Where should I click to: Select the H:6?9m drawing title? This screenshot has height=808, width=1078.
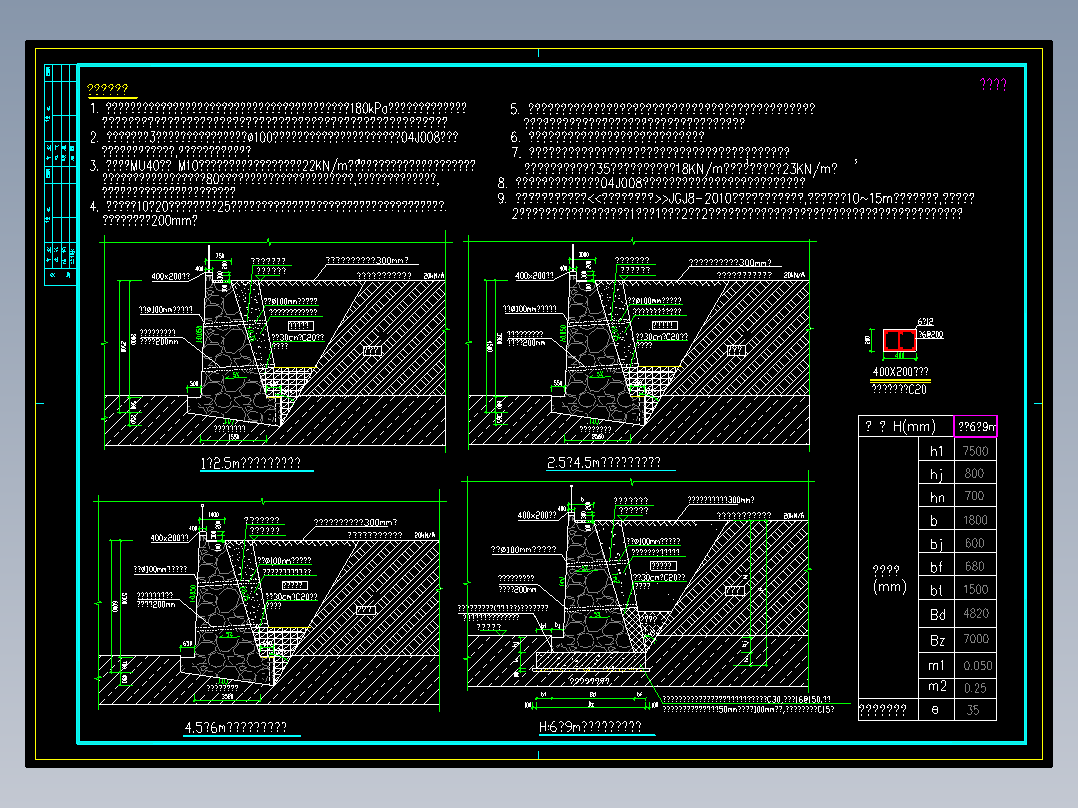(x=591, y=726)
